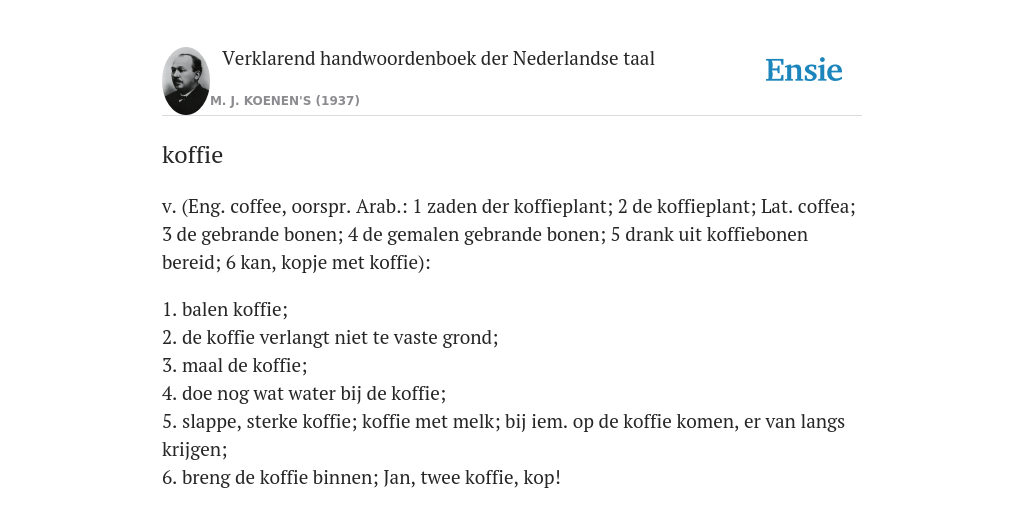The image size is (1024, 512).
Task: Click the M. J. KOENEN'S (1937) author label
Action: (x=285, y=101)
